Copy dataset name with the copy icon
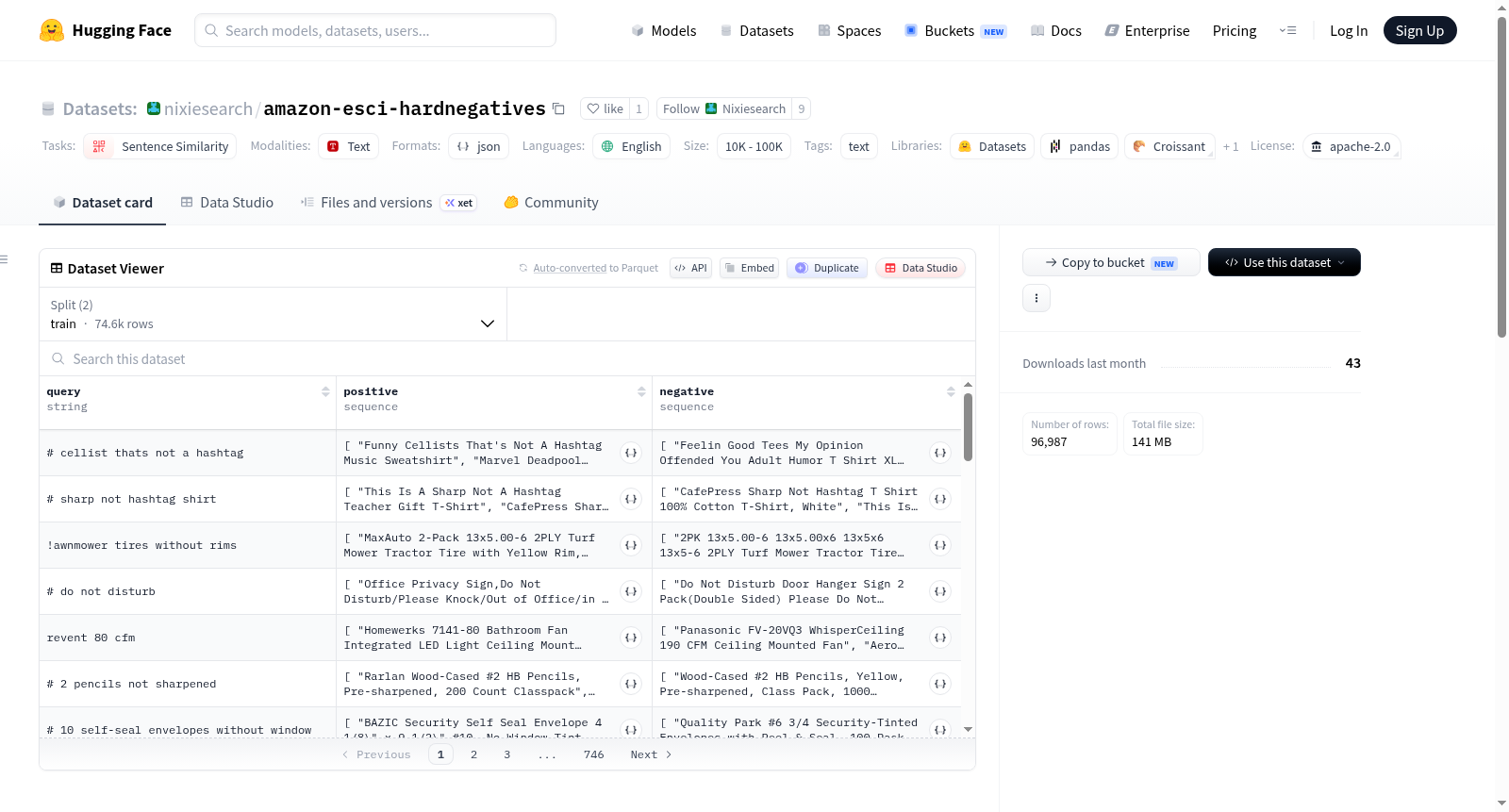 (x=558, y=108)
